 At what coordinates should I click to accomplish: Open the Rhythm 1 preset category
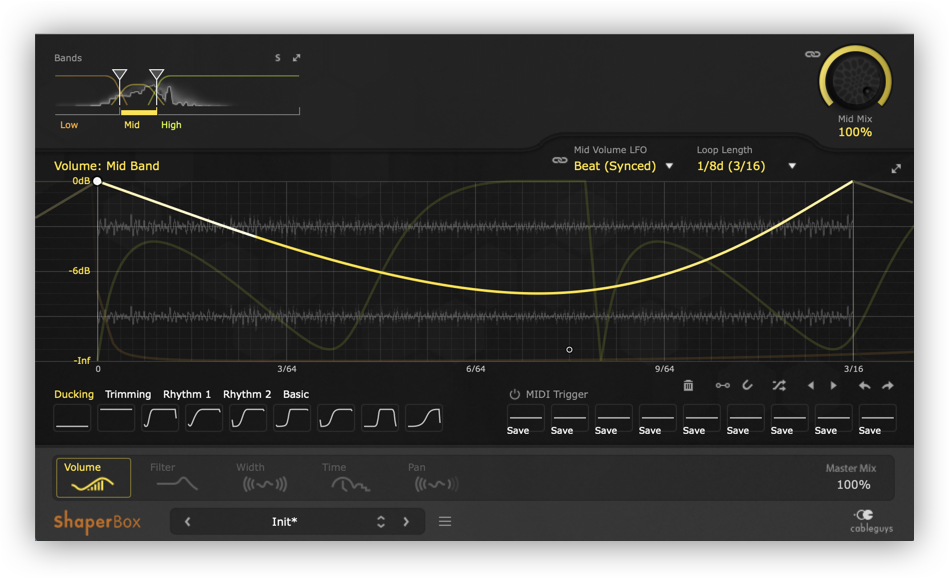(186, 394)
